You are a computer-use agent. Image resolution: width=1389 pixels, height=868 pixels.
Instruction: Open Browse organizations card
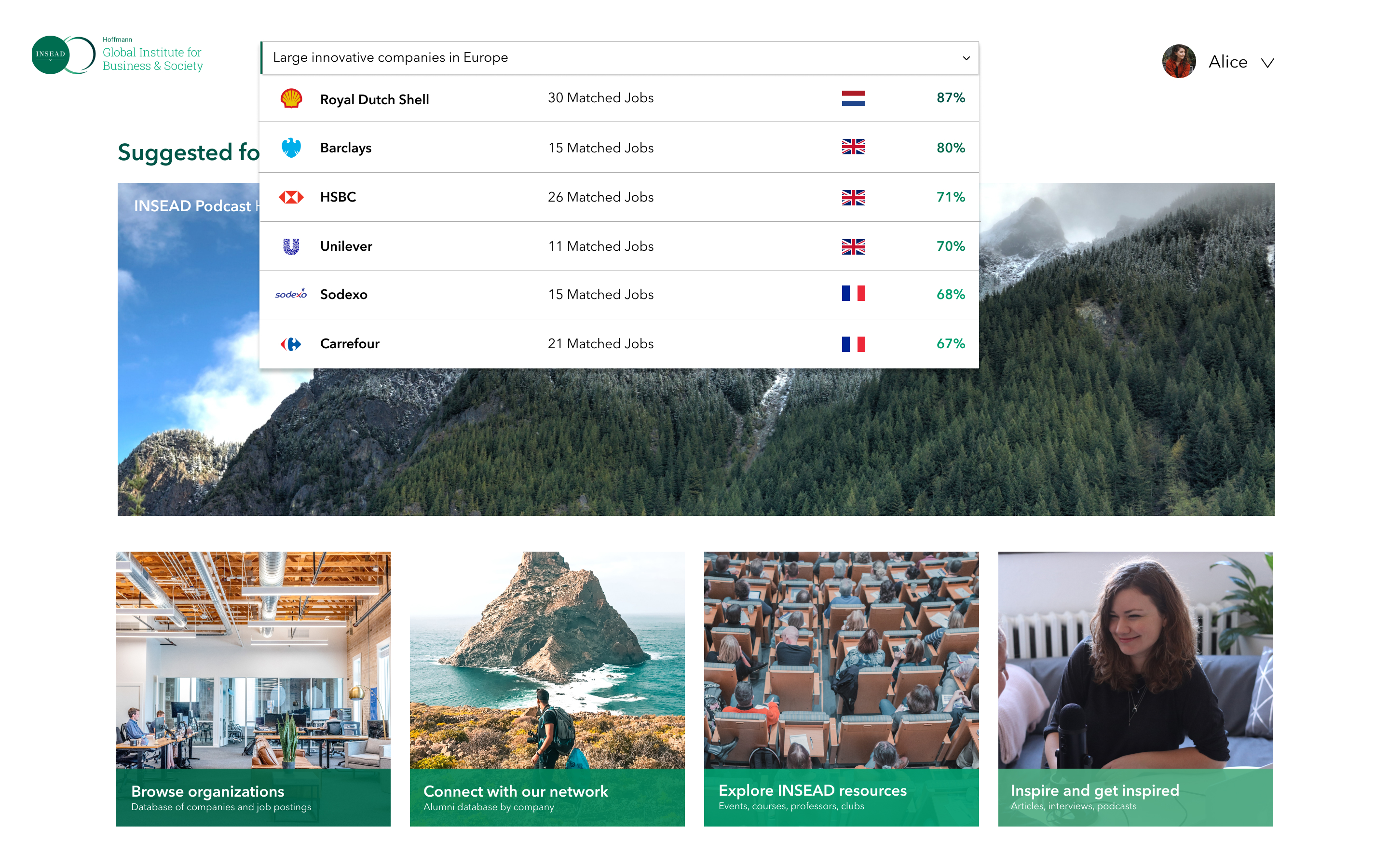pyautogui.click(x=253, y=689)
